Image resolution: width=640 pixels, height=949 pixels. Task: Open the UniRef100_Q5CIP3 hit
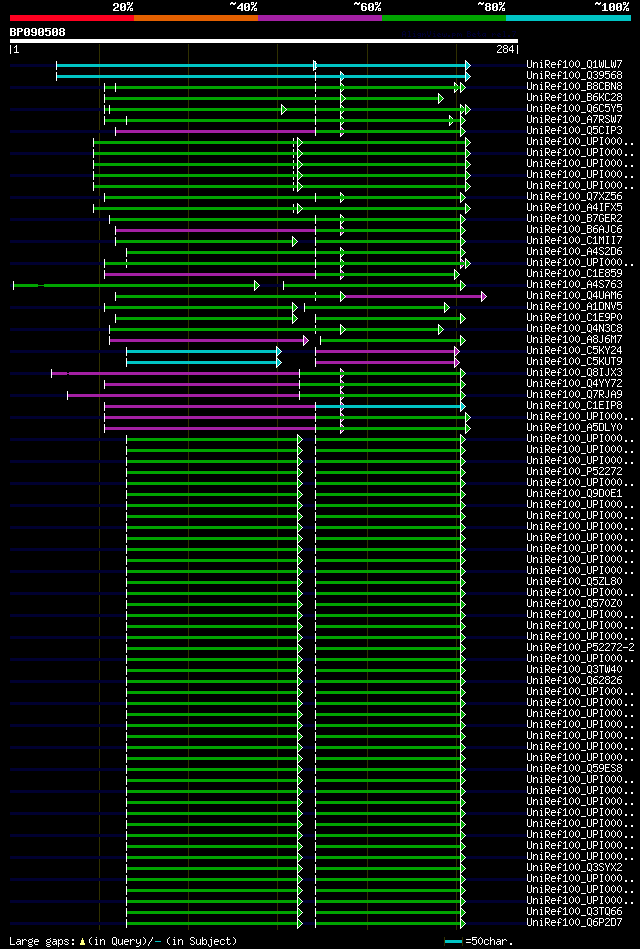point(574,131)
